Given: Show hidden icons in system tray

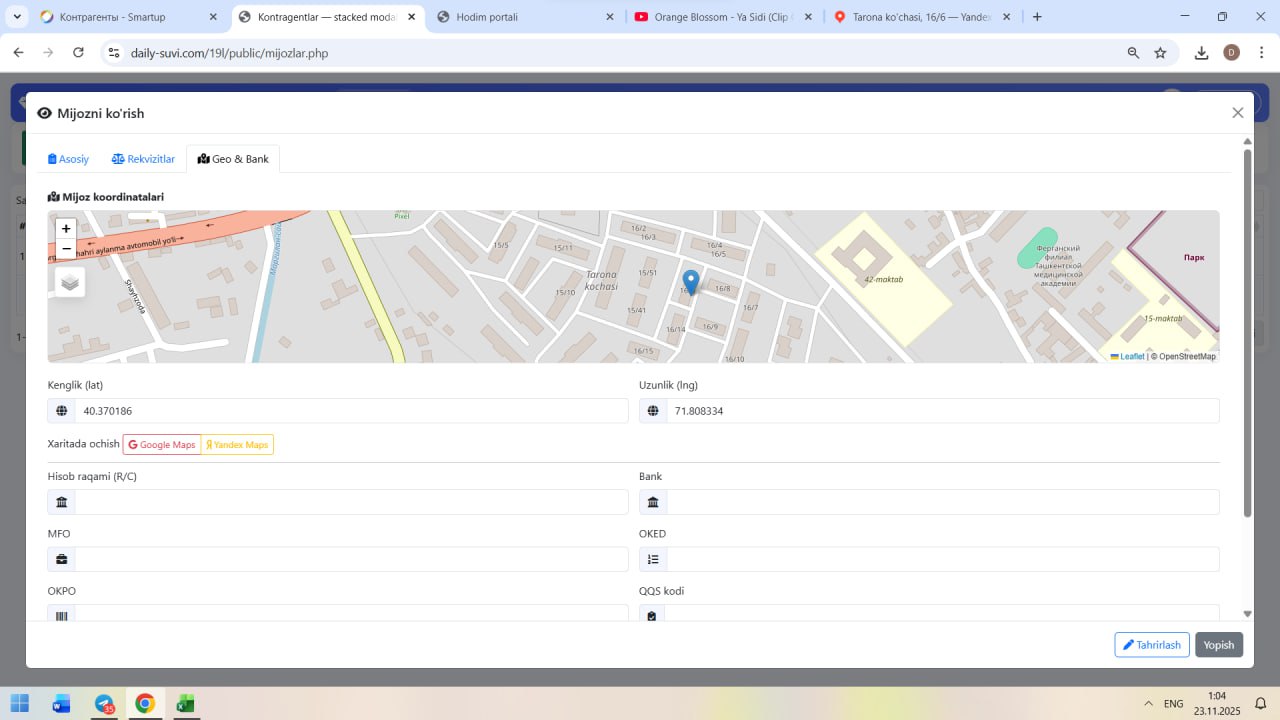Looking at the screenshot, I should pyautogui.click(x=1148, y=704).
